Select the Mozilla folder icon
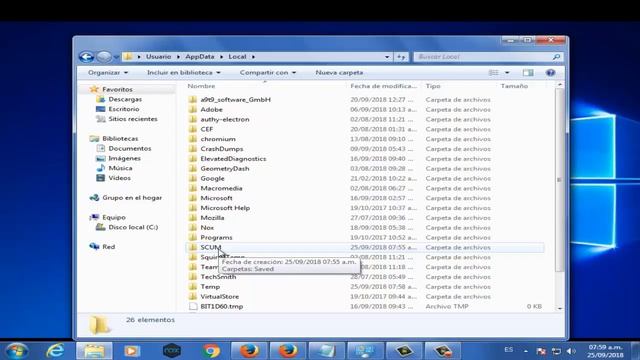640x360 pixels. [193, 218]
